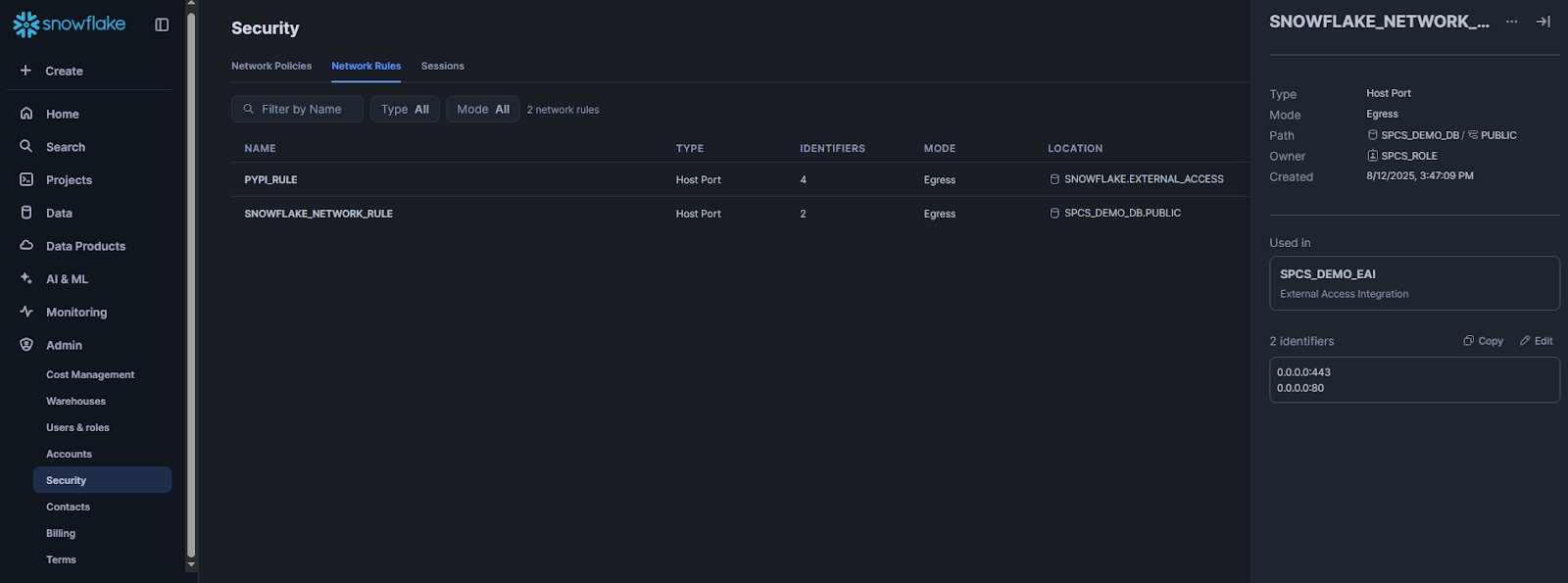Open Warehouses under Admin
The image size is (1568, 583).
click(75, 401)
